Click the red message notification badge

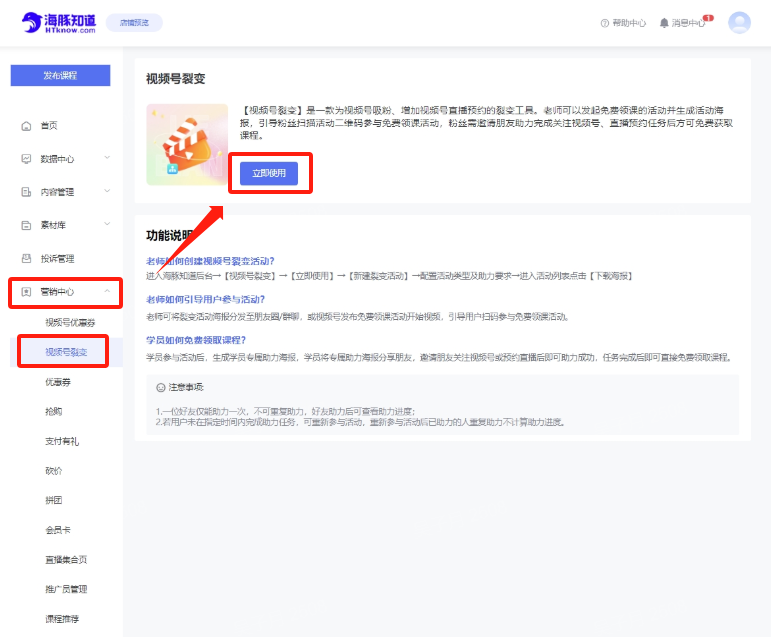tap(708, 18)
